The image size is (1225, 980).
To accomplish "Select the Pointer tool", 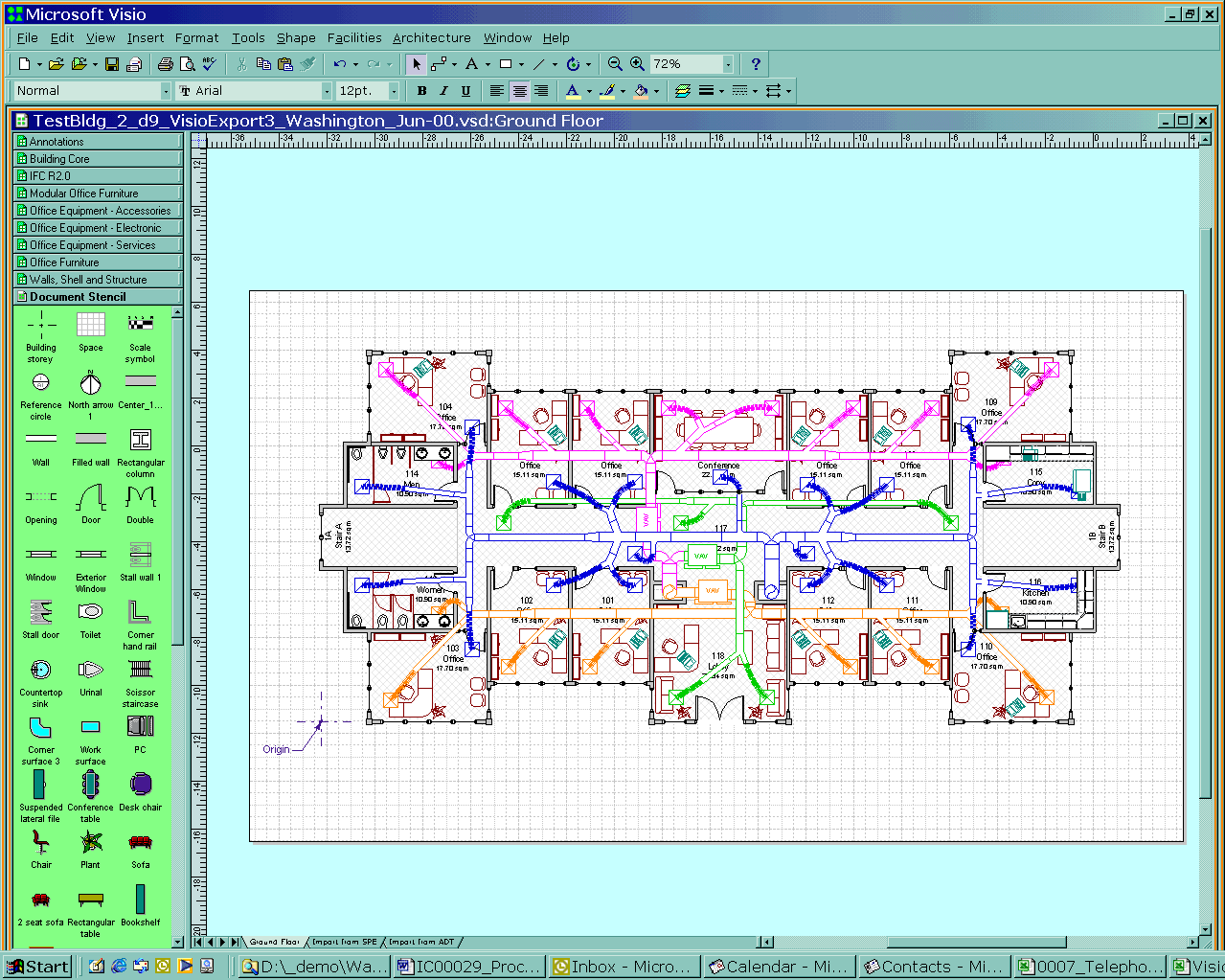I will (416, 64).
